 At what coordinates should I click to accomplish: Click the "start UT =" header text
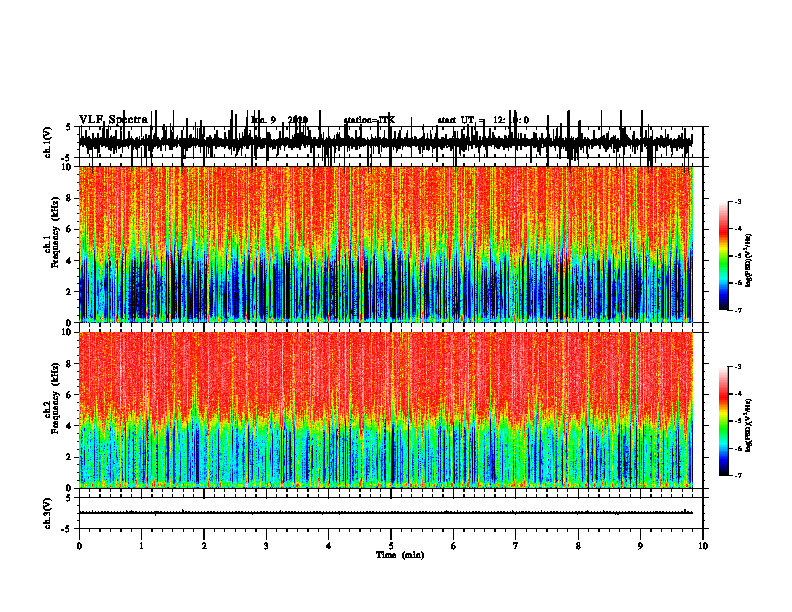pos(461,120)
